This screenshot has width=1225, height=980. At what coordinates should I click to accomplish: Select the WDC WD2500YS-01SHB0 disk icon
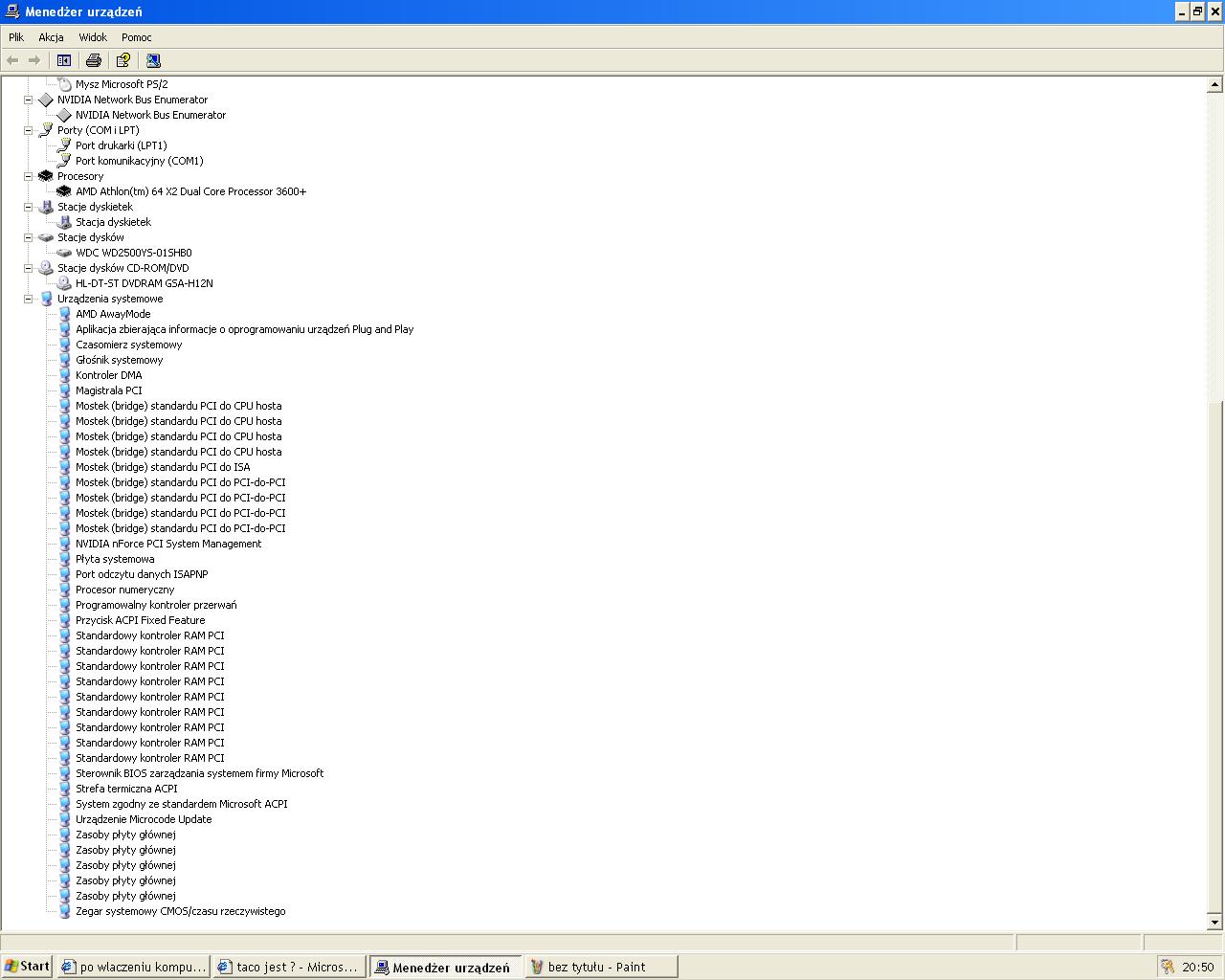[64, 253]
